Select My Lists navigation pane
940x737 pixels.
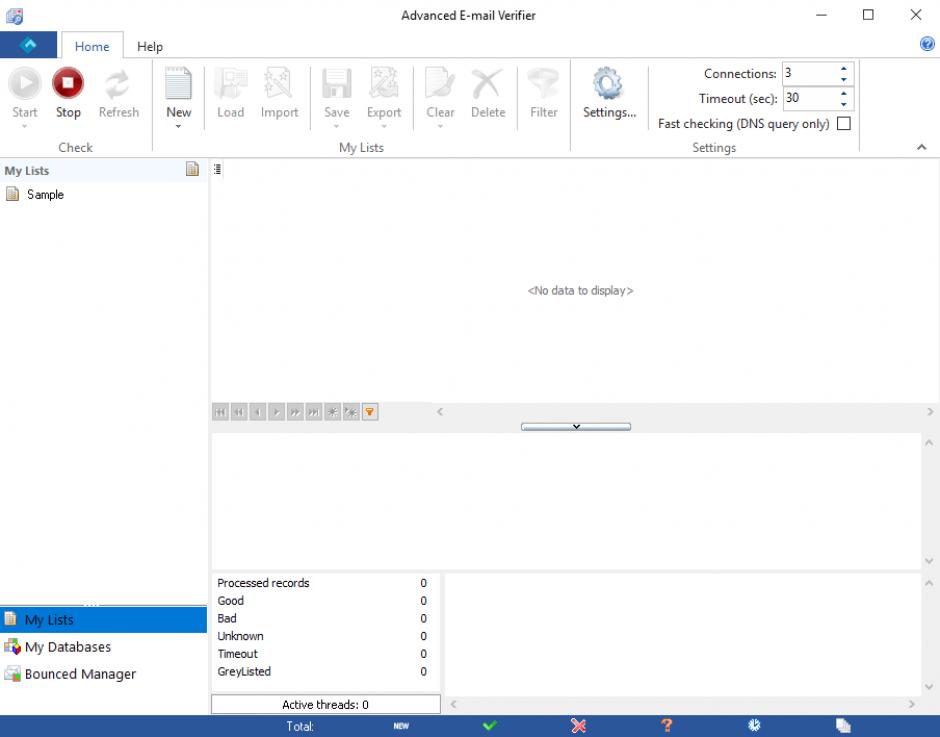[x=103, y=619]
